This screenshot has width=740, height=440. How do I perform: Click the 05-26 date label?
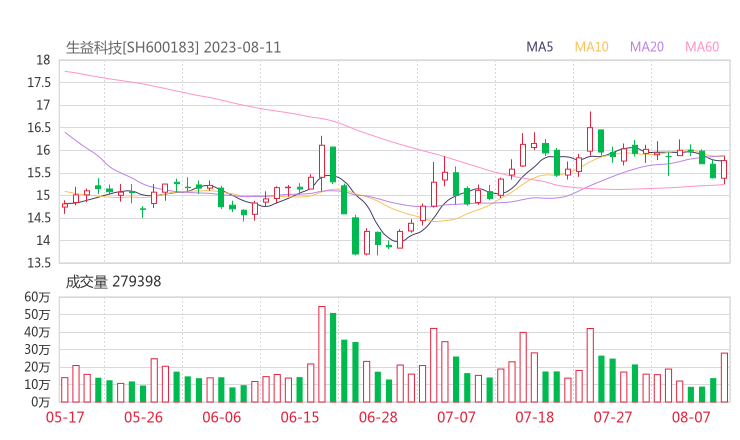143,417
